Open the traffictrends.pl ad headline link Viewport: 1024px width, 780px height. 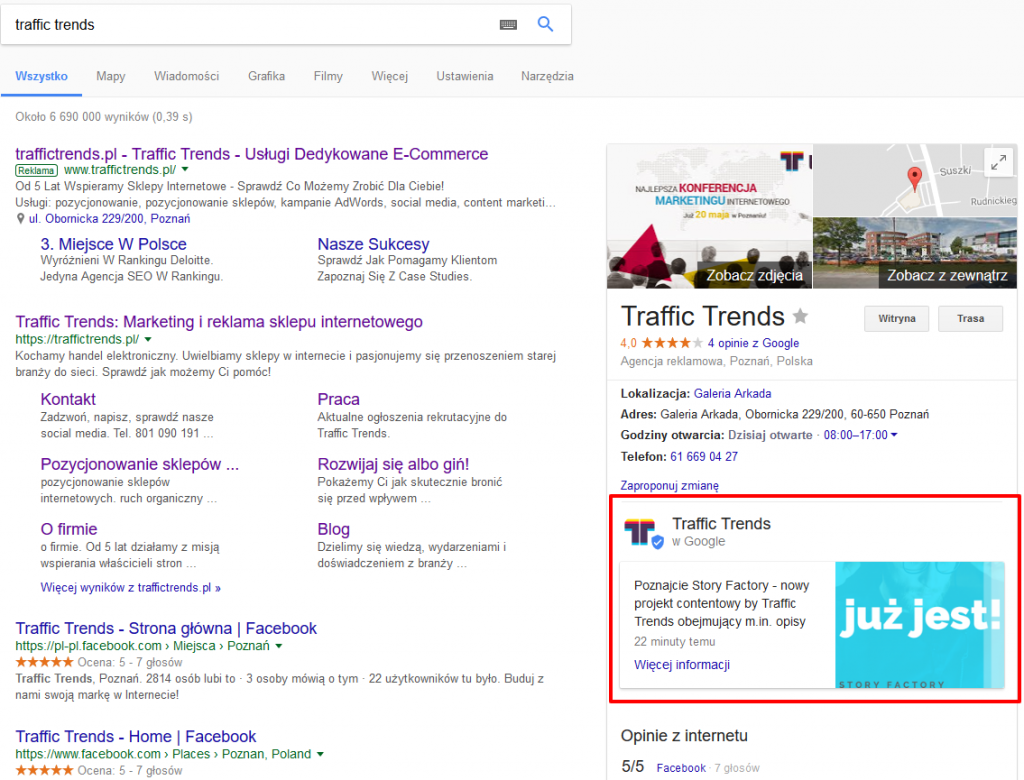point(251,154)
